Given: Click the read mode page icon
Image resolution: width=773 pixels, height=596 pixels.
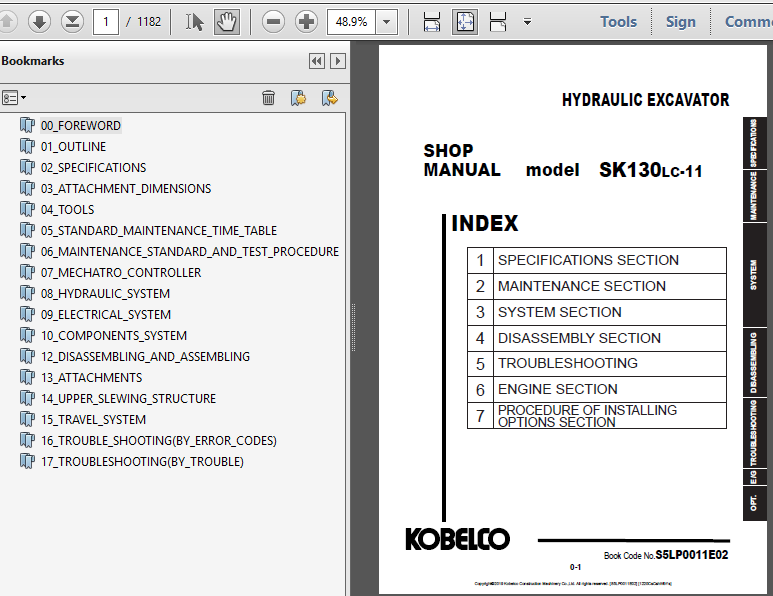Looking at the screenshot, I should tap(497, 22).
